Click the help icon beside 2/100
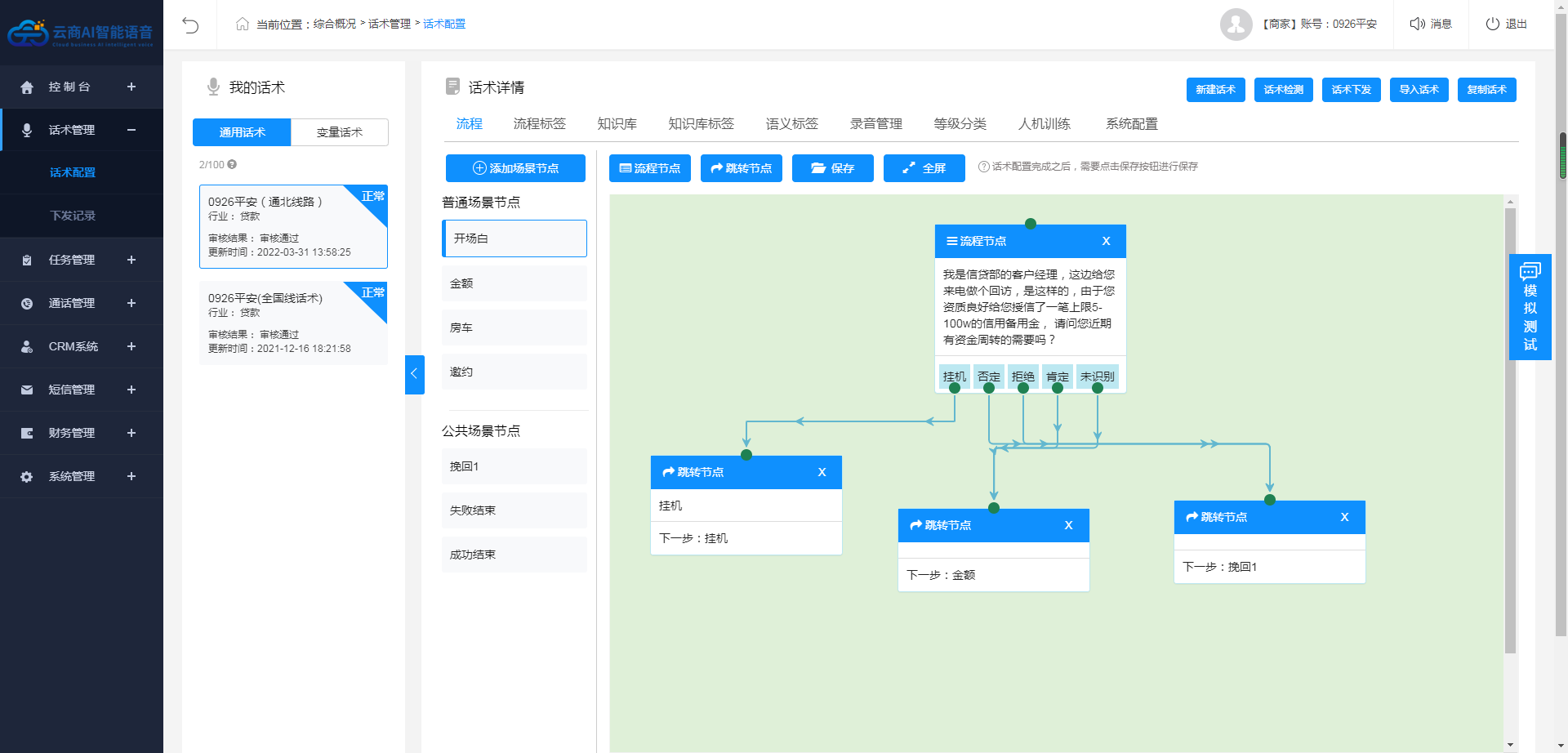The height and width of the screenshot is (753, 1568). (x=232, y=164)
